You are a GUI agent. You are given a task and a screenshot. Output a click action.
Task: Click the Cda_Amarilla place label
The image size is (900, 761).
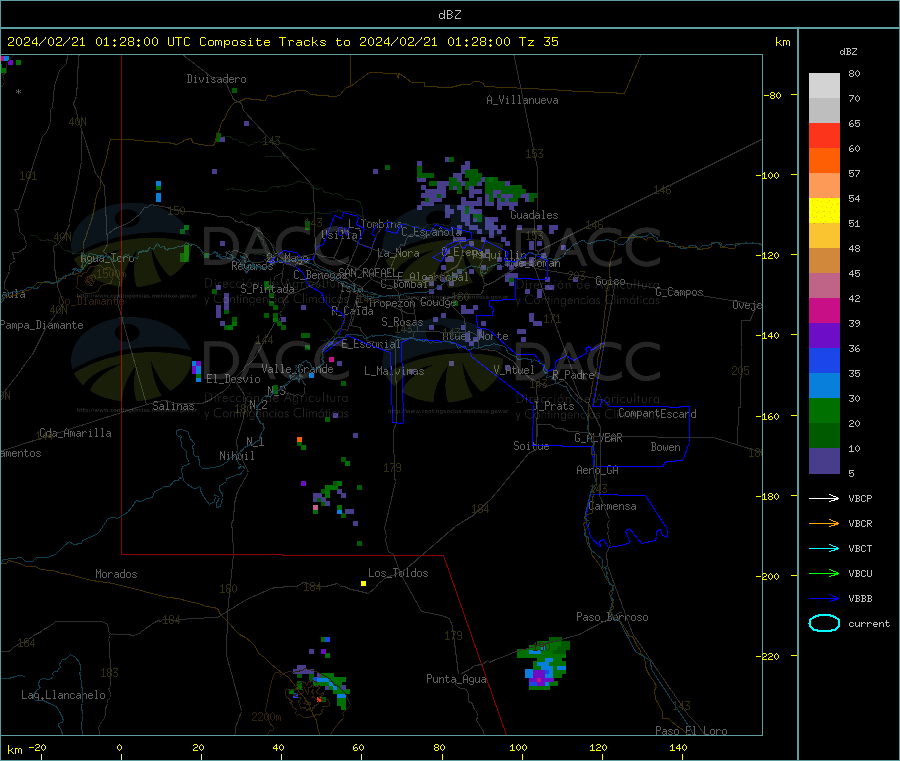pos(75,433)
